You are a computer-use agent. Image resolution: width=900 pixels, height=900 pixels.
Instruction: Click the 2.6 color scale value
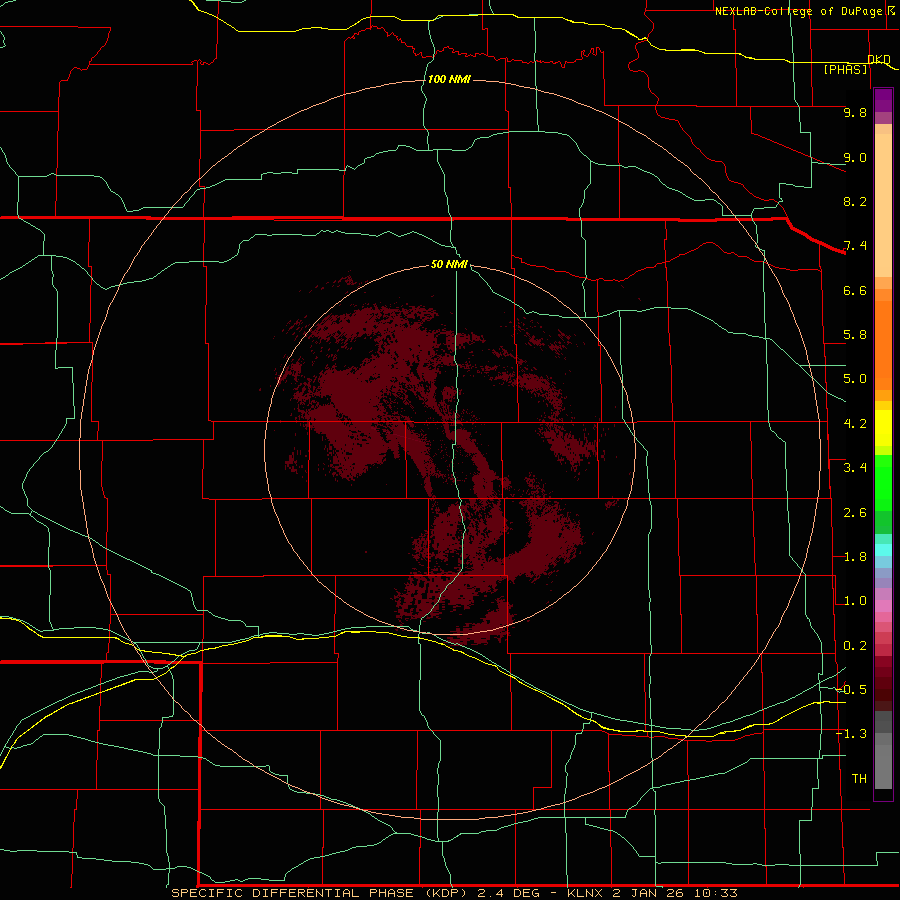tap(855, 513)
